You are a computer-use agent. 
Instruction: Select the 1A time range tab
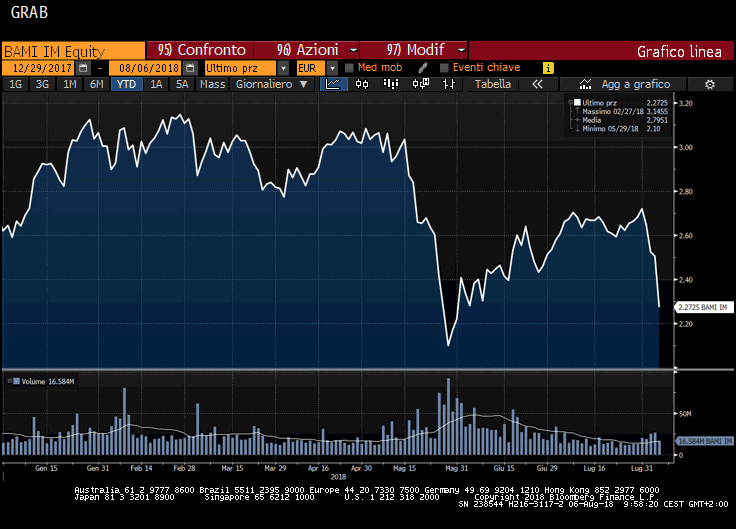click(156, 84)
